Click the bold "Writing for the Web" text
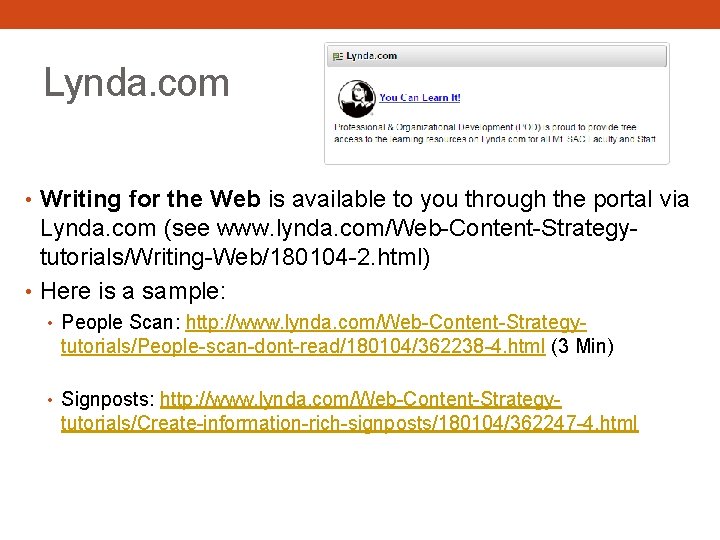This screenshot has width=720, height=540. pyautogui.click(x=151, y=199)
